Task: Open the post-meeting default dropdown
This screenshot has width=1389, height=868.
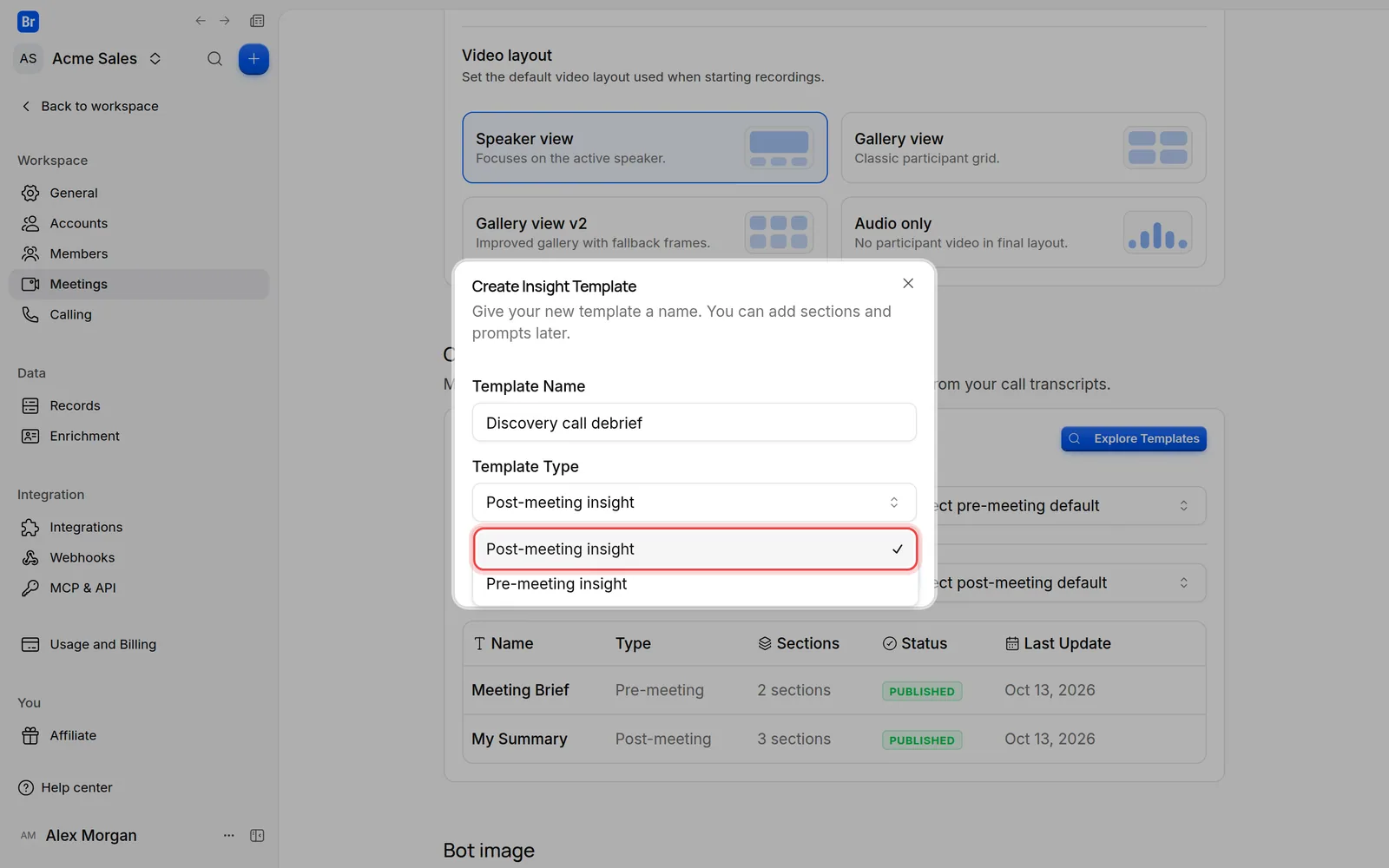Action: [x=1071, y=583]
